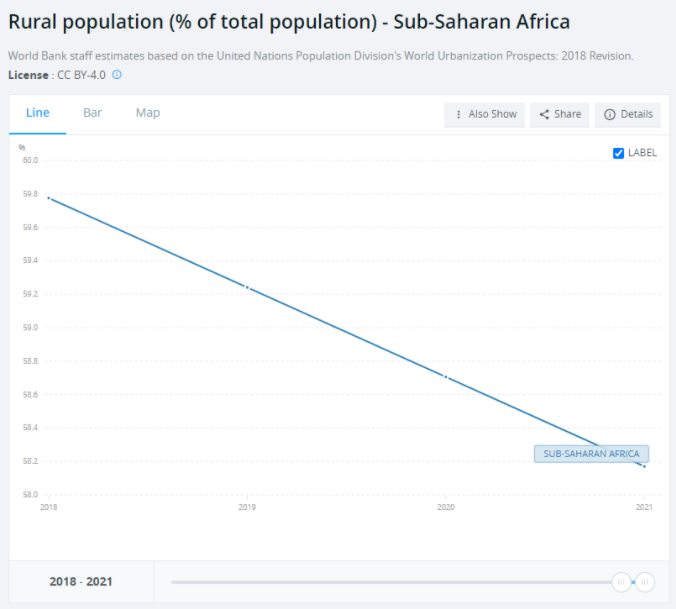Click the CC BY-4.0 license link
The width and height of the screenshot is (676, 609).
(82, 74)
